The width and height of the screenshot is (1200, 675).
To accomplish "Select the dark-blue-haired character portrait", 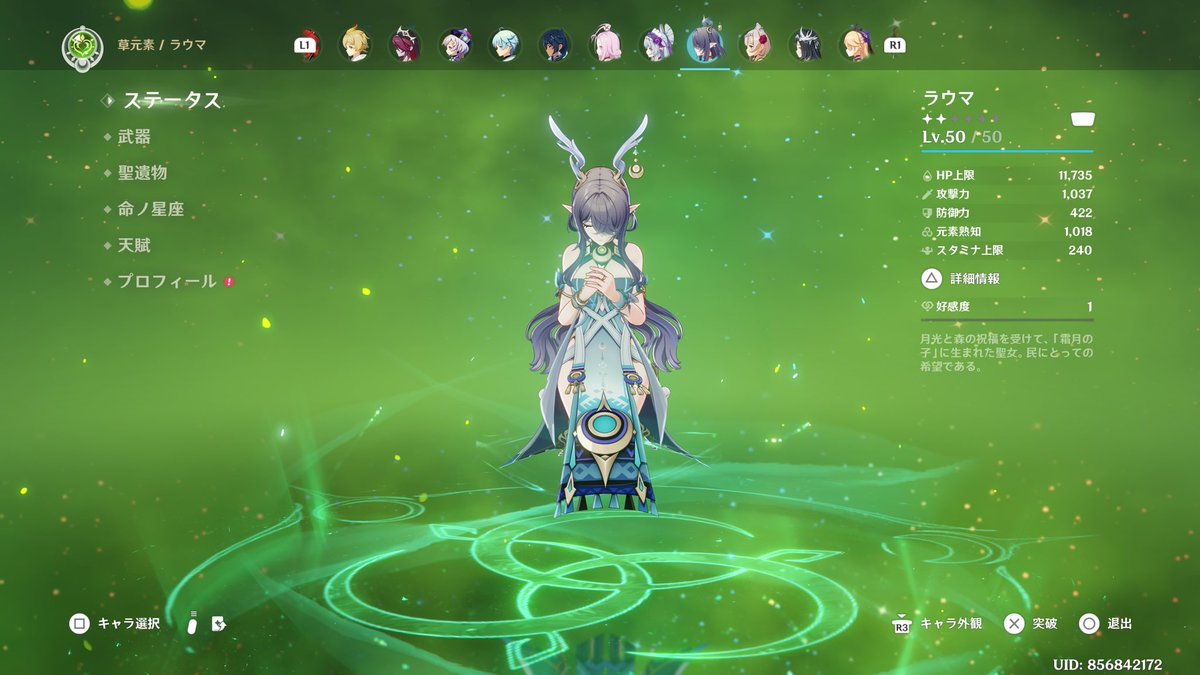I will [x=555, y=45].
